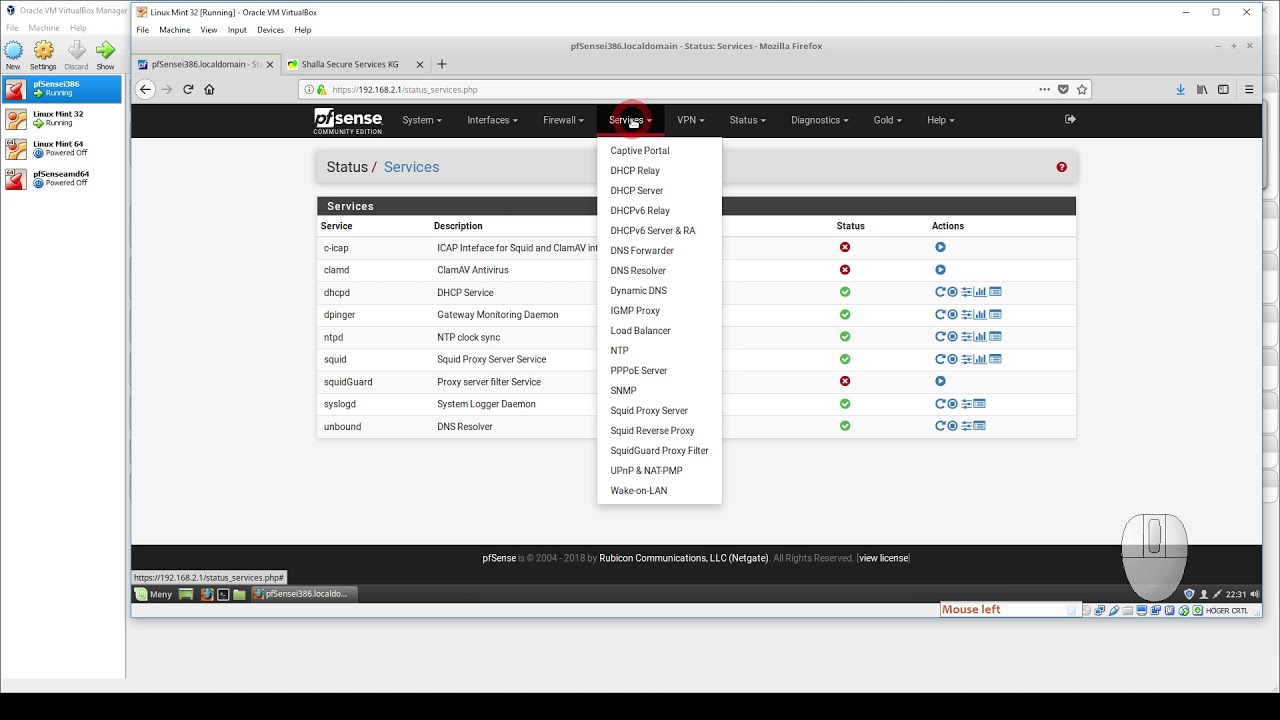Image resolution: width=1280 pixels, height=720 pixels.
Task: Stop the squid service
Action: tap(953, 359)
